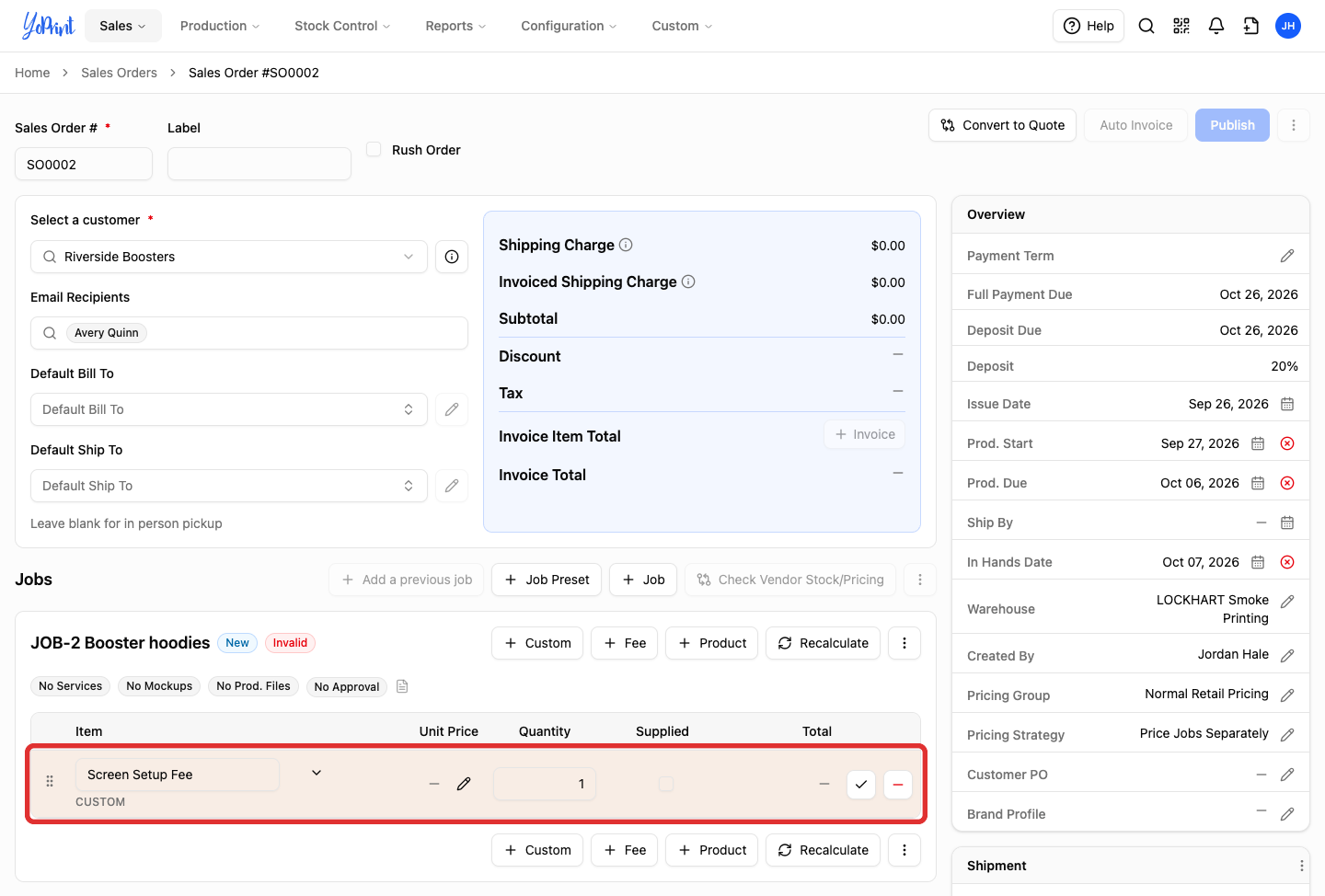Edit the unit price pencil icon
The image size is (1325, 896).
[x=464, y=784]
